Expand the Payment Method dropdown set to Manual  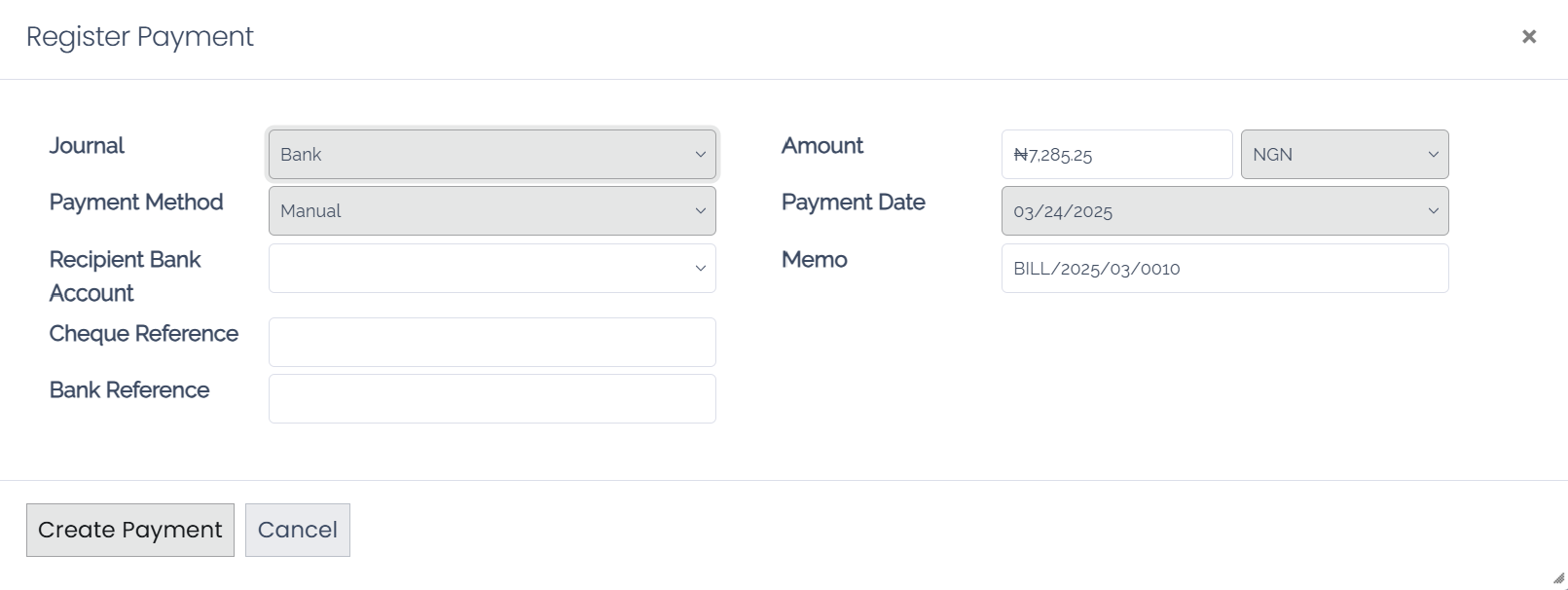(492, 211)
